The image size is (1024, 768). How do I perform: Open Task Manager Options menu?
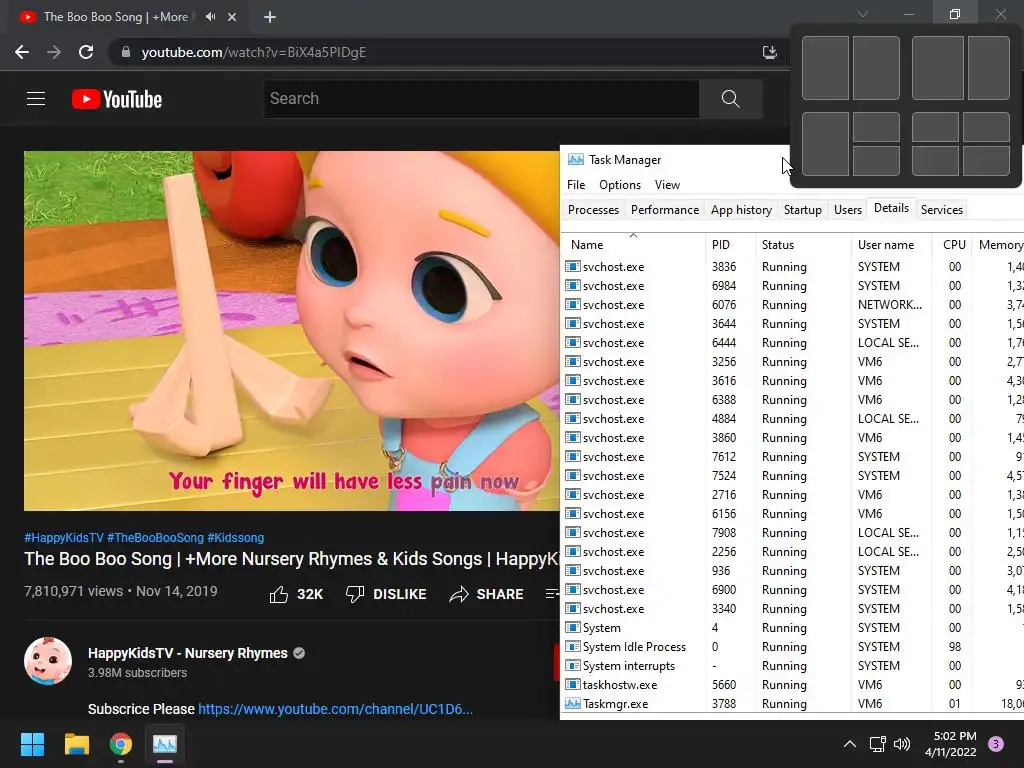tap(620, 185)
